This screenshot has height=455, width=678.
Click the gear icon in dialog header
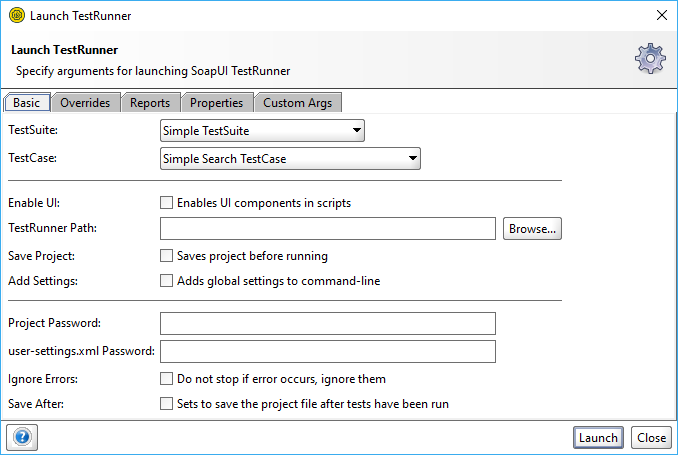(x=650, y=58)
